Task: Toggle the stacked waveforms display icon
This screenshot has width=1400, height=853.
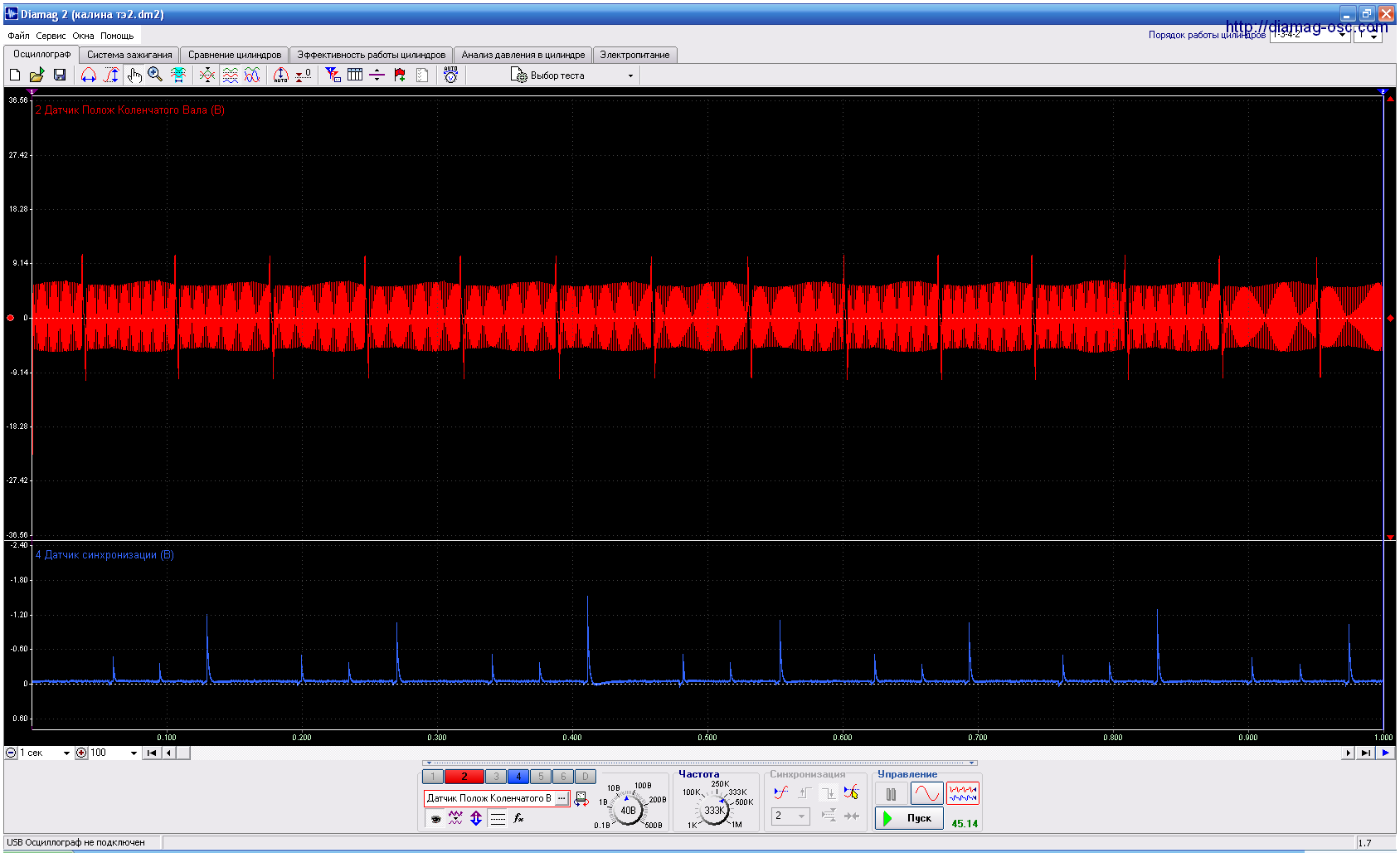Action: coord(231,75)
